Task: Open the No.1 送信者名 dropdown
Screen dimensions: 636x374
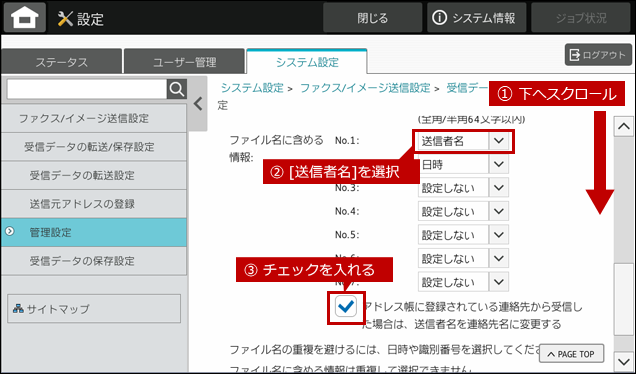Action: [x=463, y=141]
